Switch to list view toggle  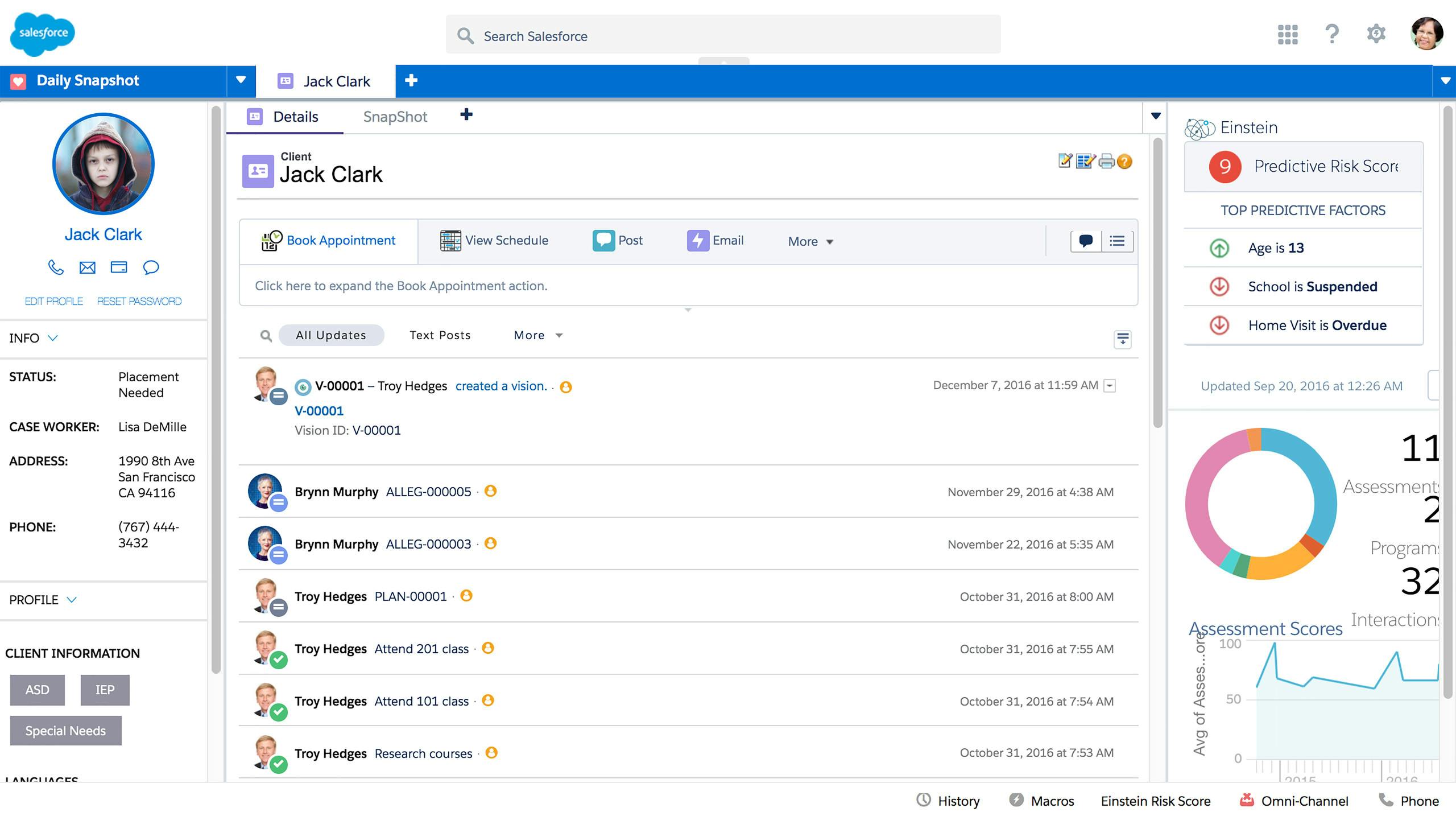(1117, 241)
